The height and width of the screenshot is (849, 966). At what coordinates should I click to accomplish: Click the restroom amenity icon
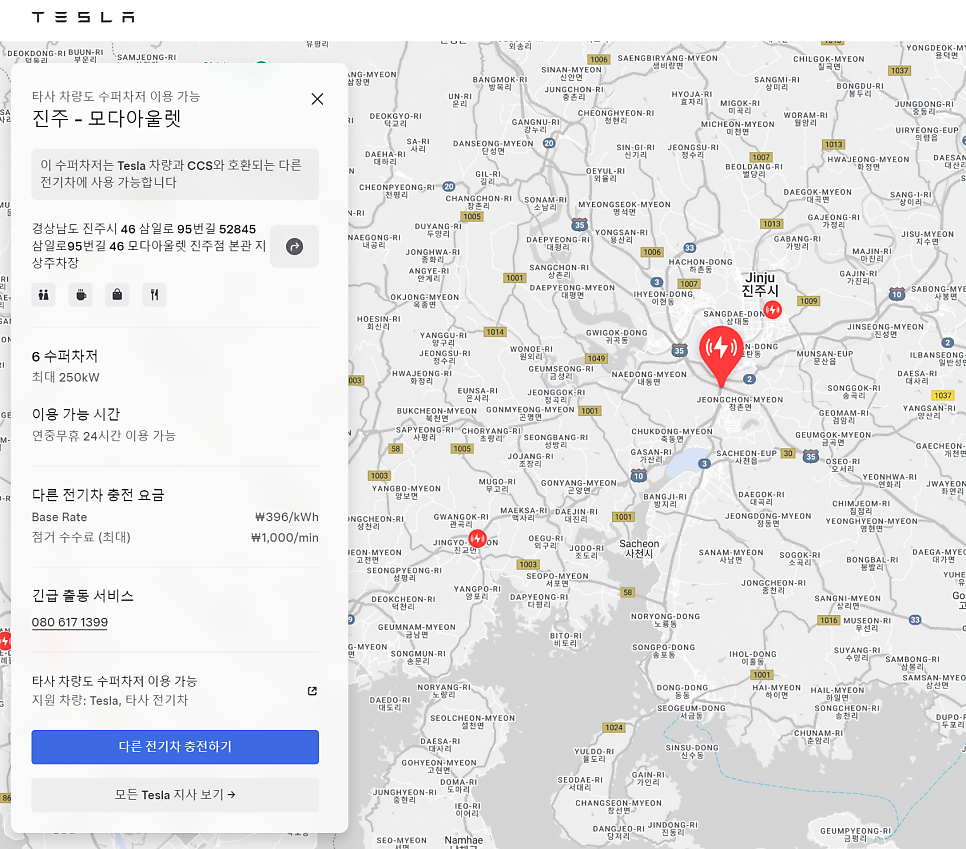pyautogui.click(x=44, y=295)
